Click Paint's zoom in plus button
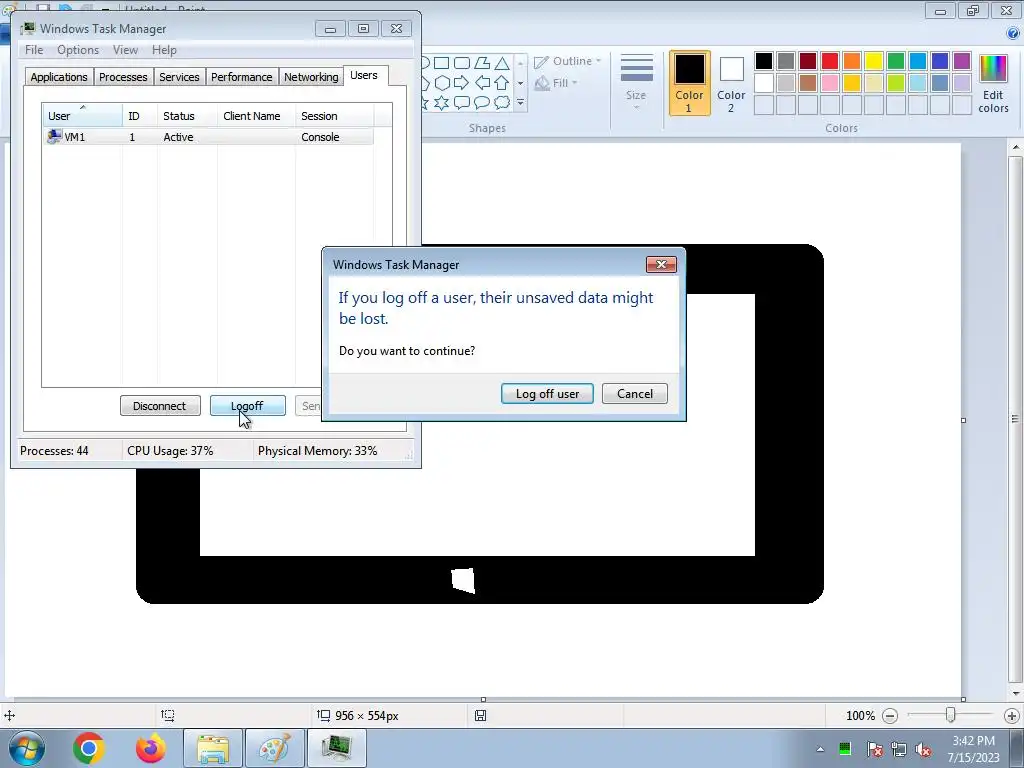Screen dimensions: 1024x768 click(1012, 716)
